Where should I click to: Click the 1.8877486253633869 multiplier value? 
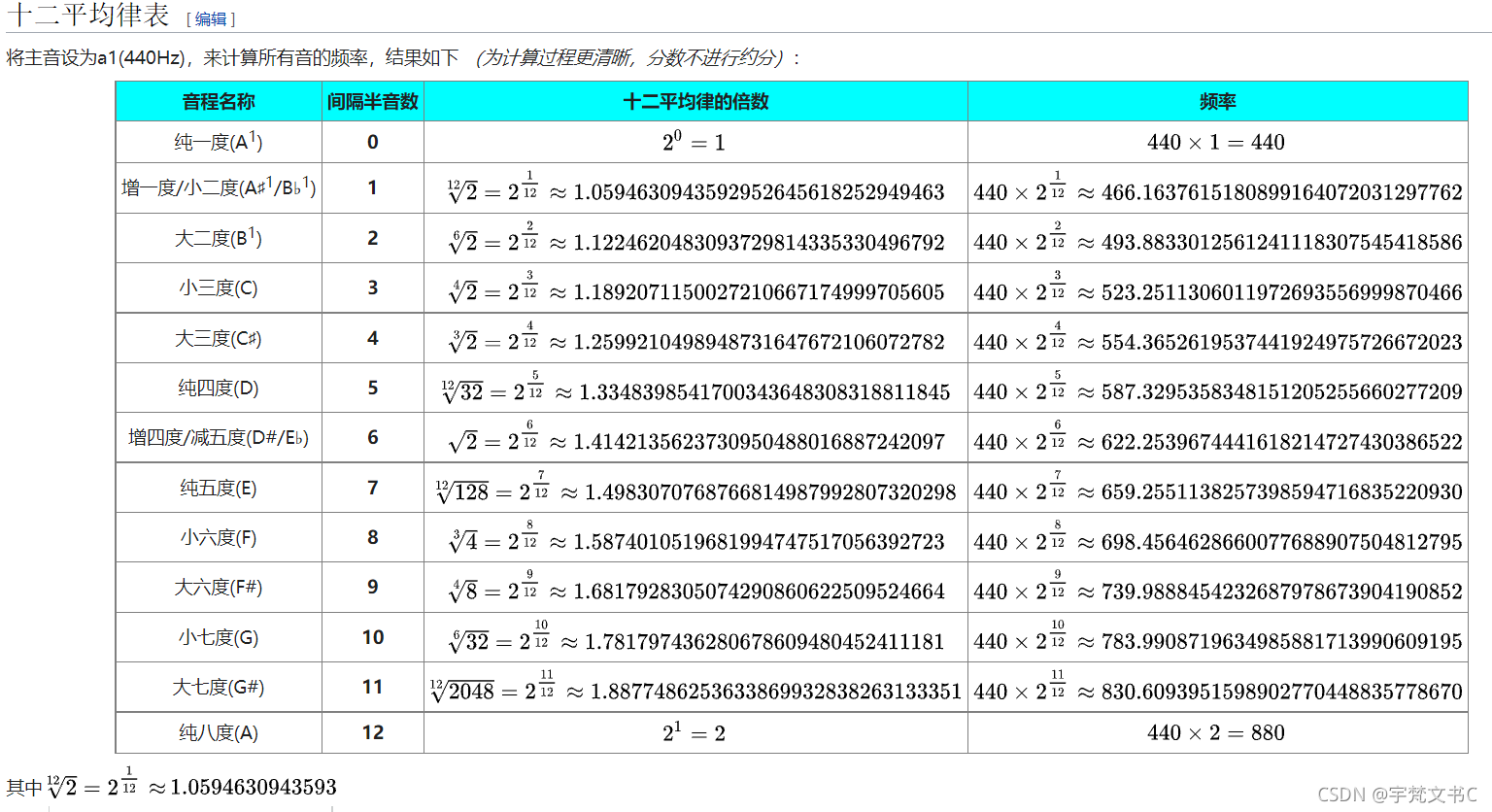tap(776, 692)
